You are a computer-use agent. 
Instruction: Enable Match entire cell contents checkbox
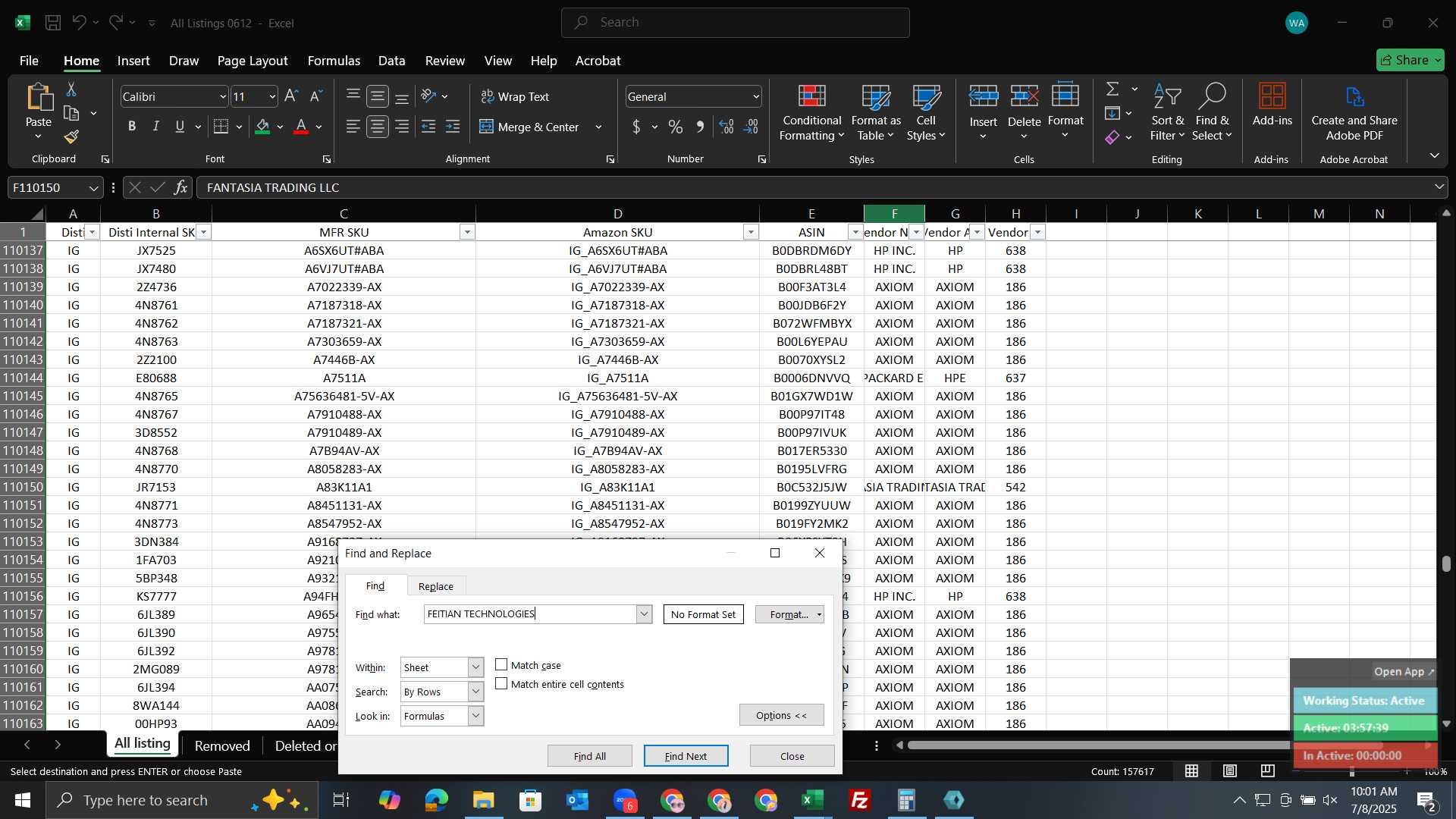(x=501, y=683)
